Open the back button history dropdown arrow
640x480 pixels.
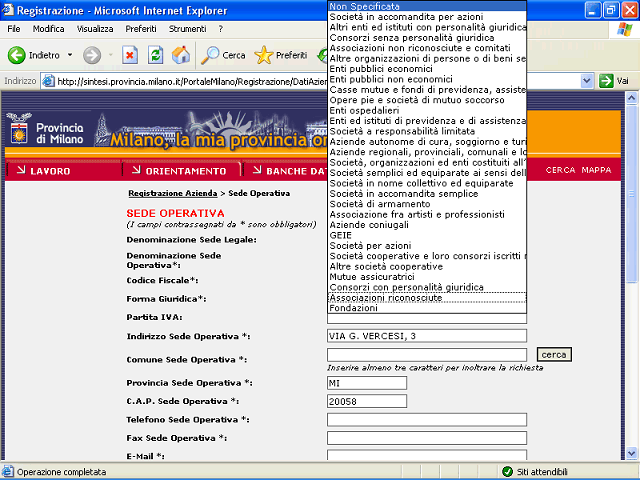tap(70, 55)
